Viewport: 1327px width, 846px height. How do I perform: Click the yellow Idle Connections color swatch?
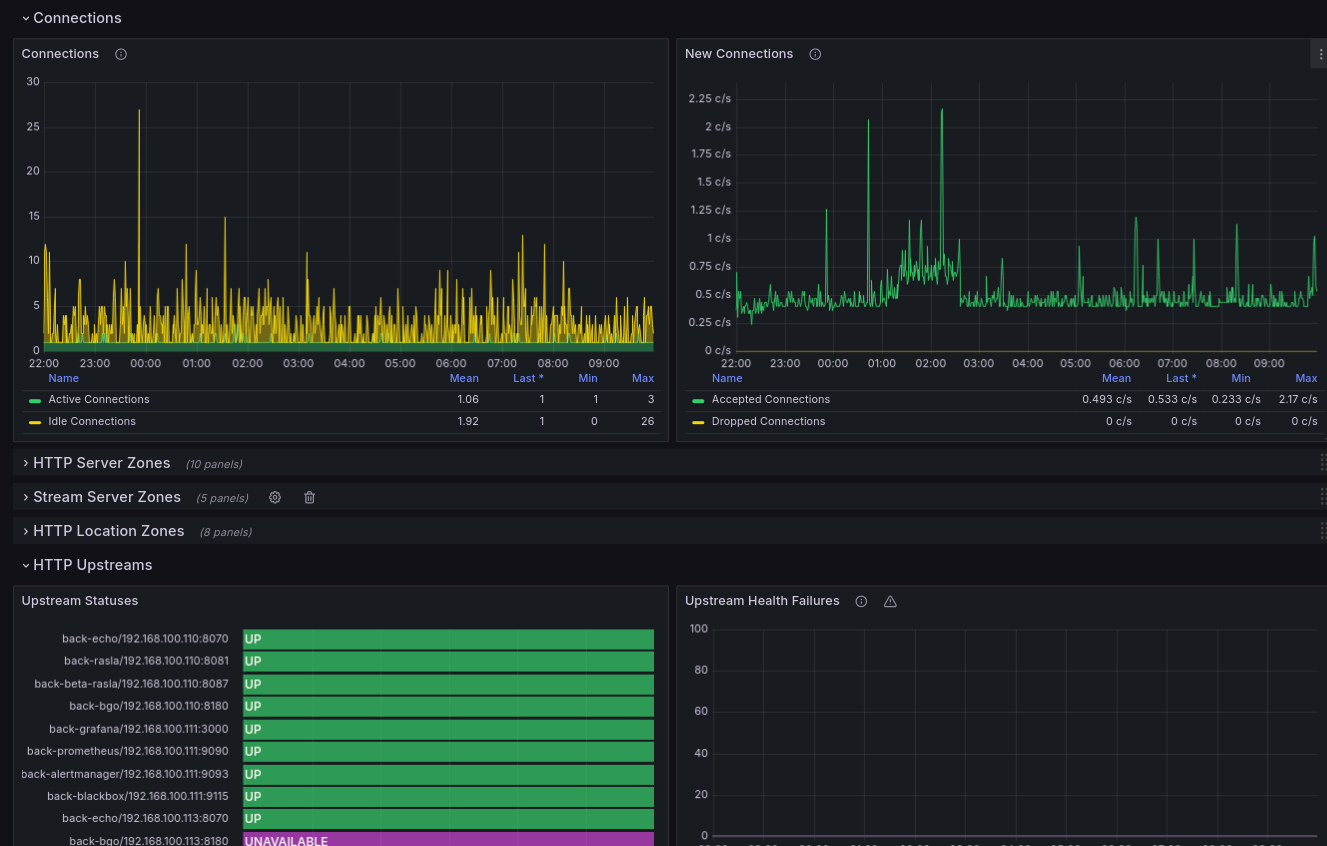(x=35, y=422)
